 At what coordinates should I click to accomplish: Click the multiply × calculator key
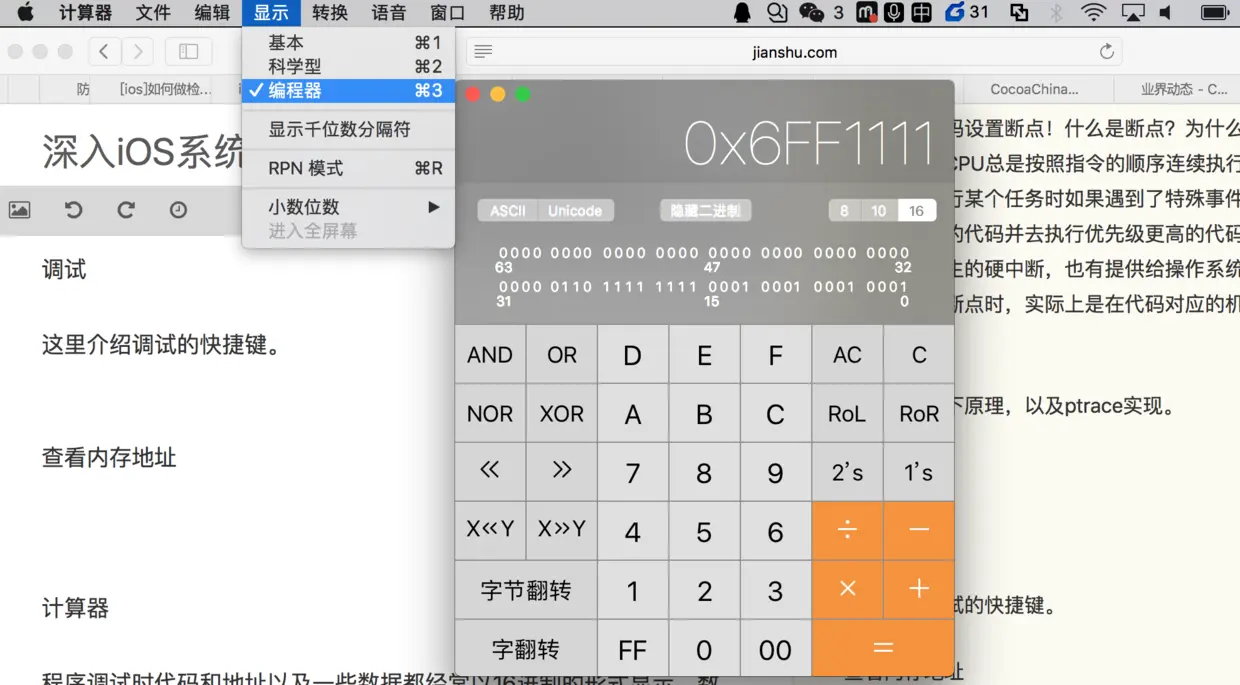click(x=847, y=589)
